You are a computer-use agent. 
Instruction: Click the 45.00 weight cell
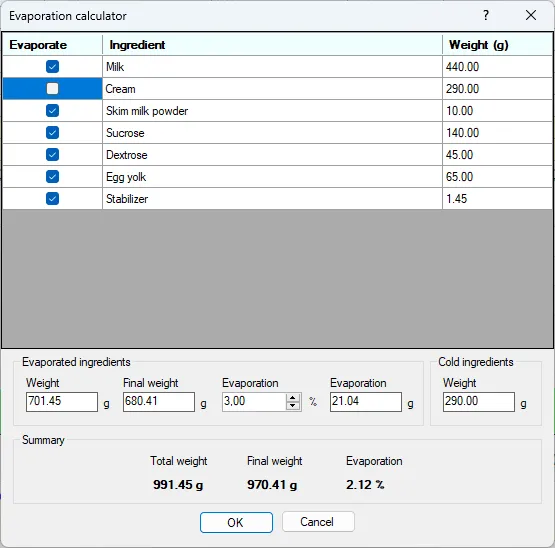497,154
